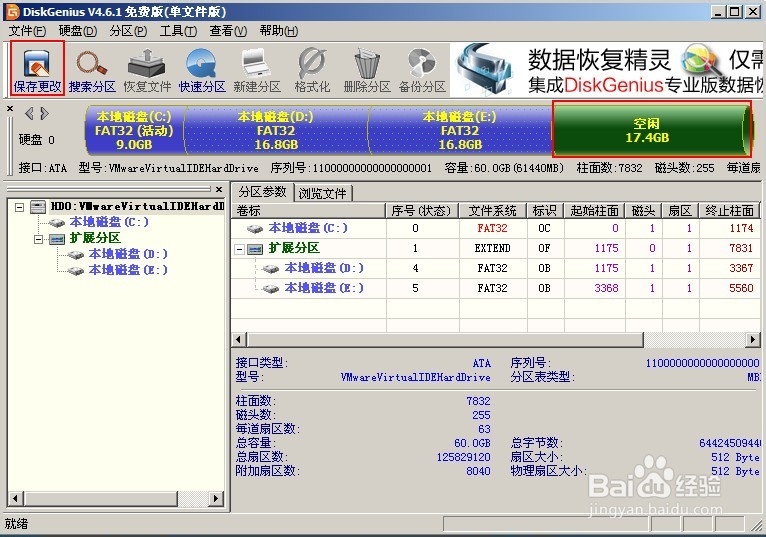
Task: Select 本地磁盘(D:) row in partition table
Action: coord(496,268)
